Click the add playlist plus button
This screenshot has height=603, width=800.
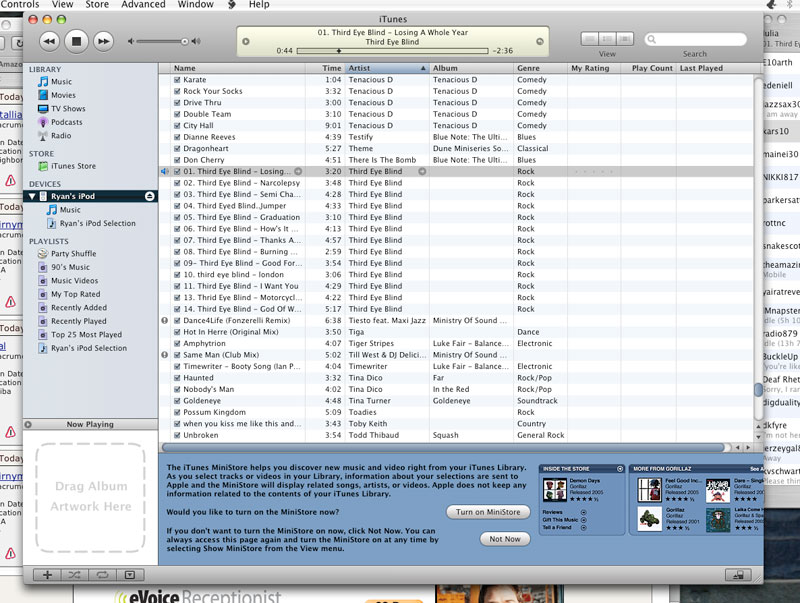coord(47,575)
